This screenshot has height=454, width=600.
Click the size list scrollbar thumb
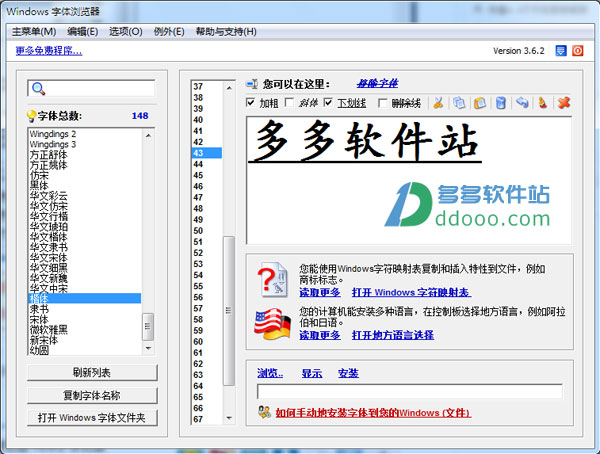click(229, 311)
